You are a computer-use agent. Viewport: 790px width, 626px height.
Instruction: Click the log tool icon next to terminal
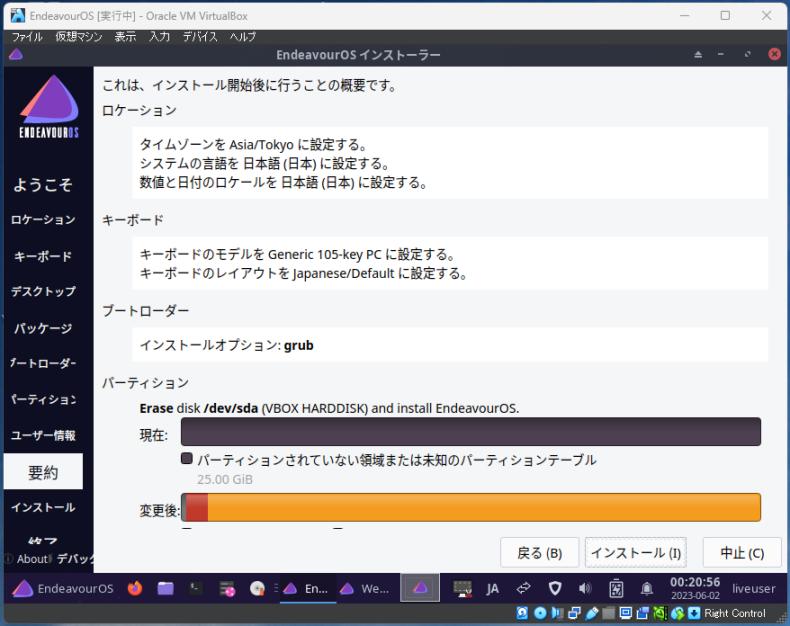coord(227,588)
